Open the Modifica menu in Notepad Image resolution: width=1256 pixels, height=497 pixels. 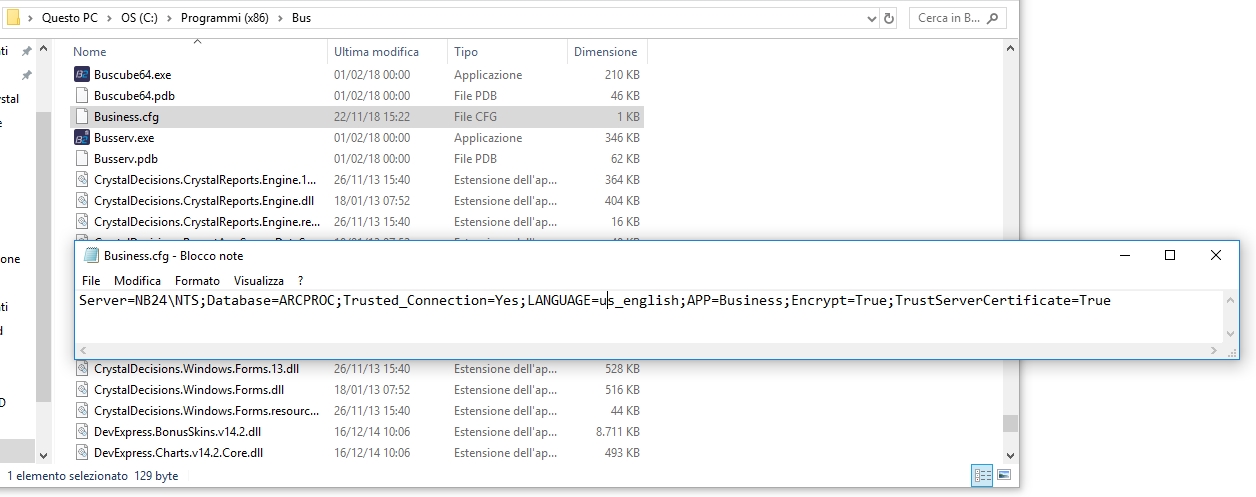click(x=137, y=281)
